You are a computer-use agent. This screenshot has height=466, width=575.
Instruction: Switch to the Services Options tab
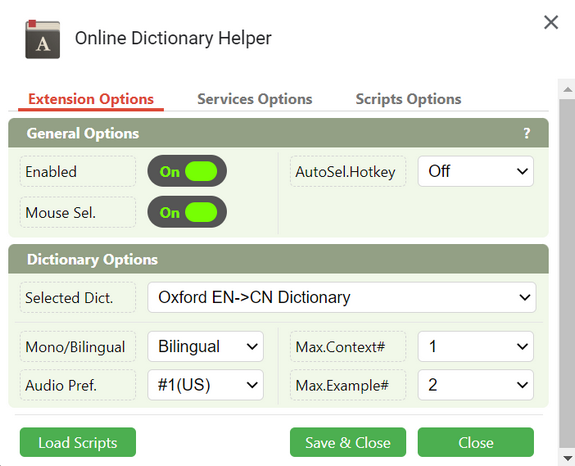coord(254,99)
